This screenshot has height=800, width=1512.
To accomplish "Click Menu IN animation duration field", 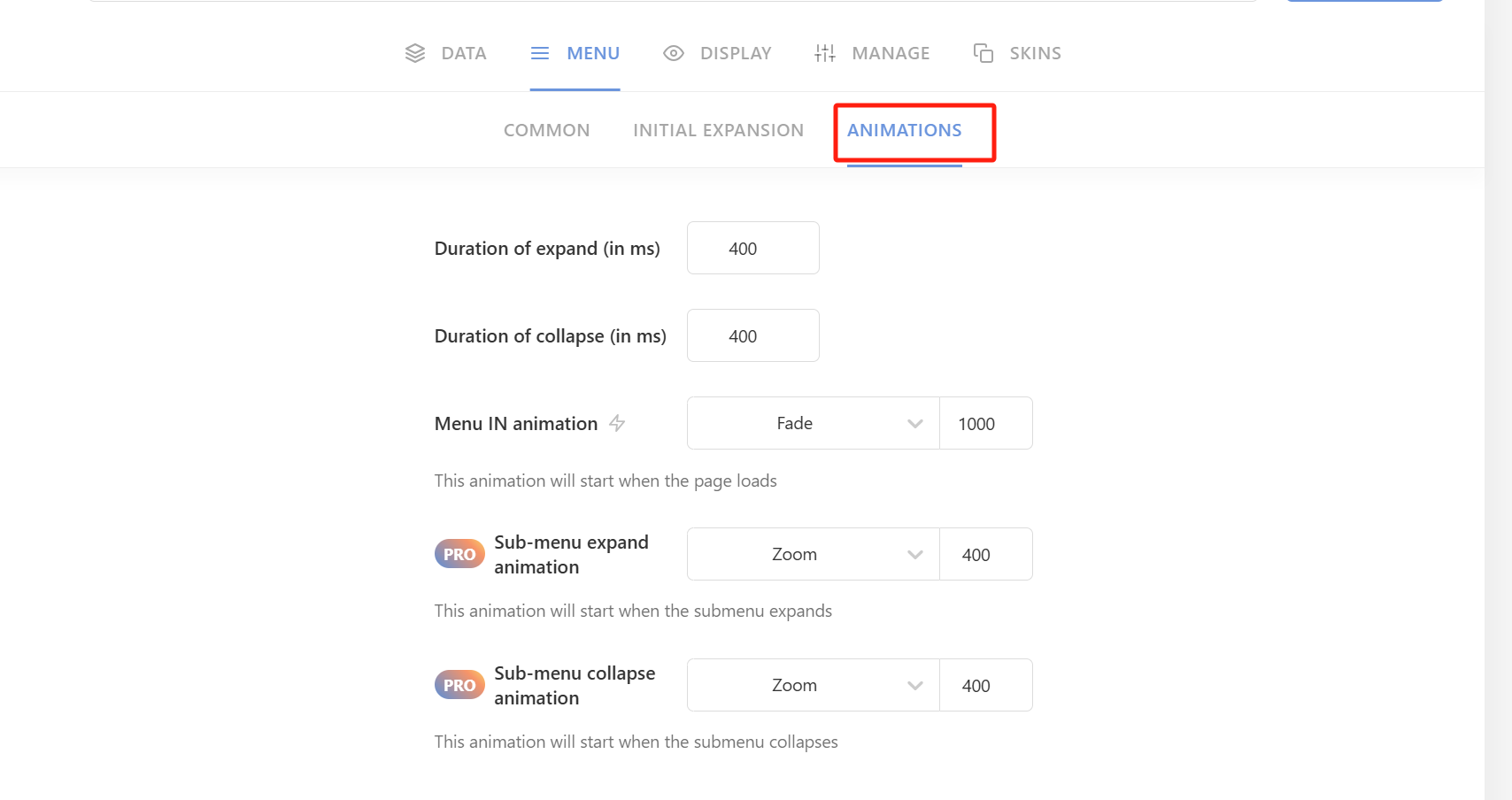I will [x=985, y=423].
